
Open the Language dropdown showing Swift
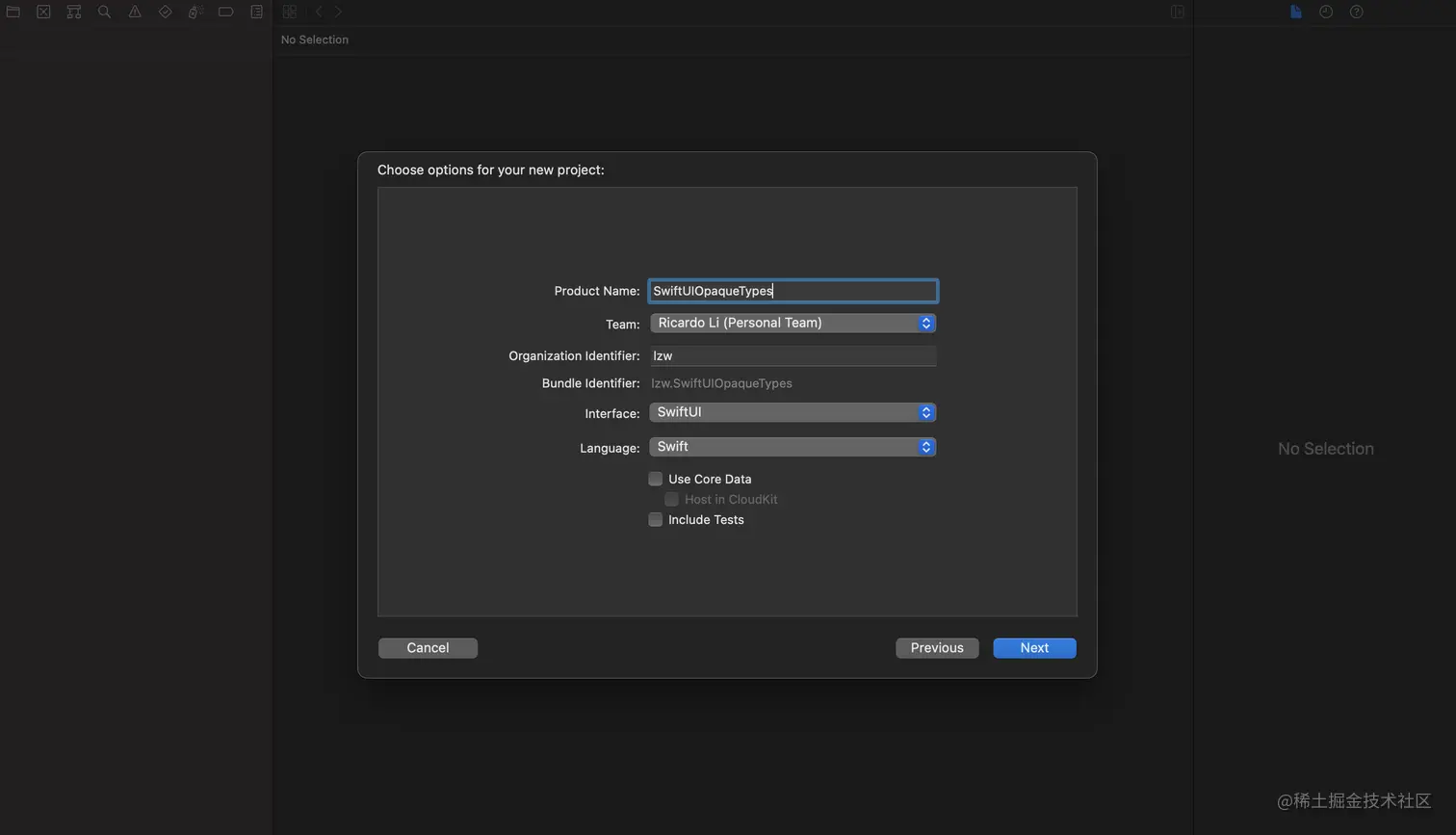click(793, 447)
